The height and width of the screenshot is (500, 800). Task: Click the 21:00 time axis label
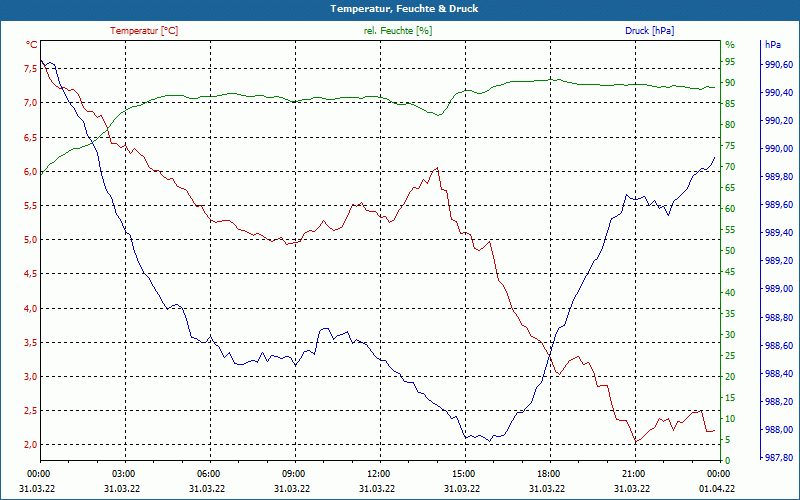633,473
